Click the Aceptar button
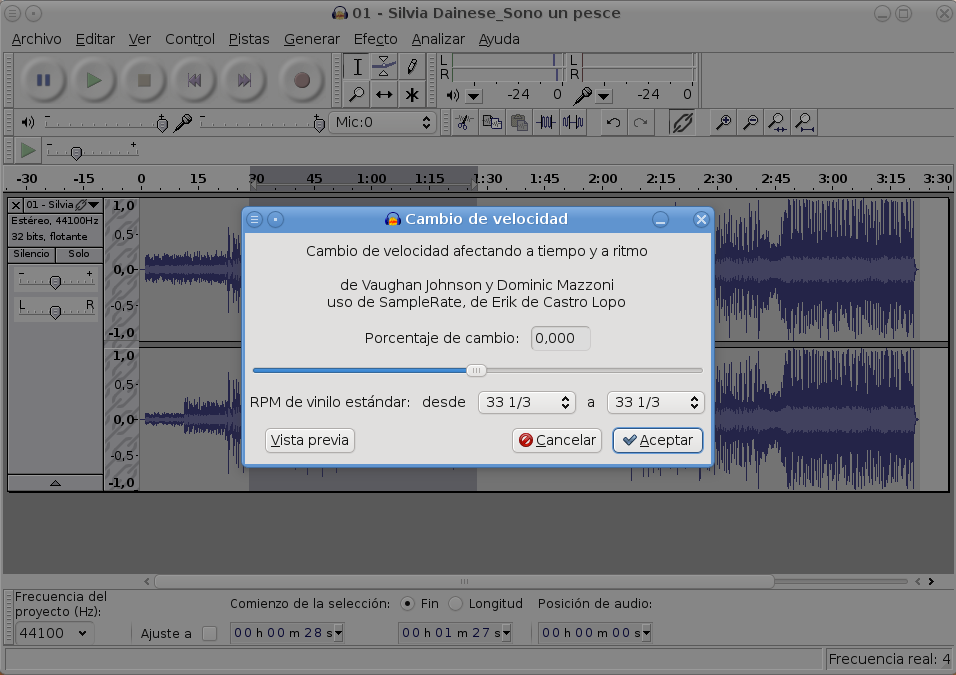The image size is (956, 675). [658, 440]
